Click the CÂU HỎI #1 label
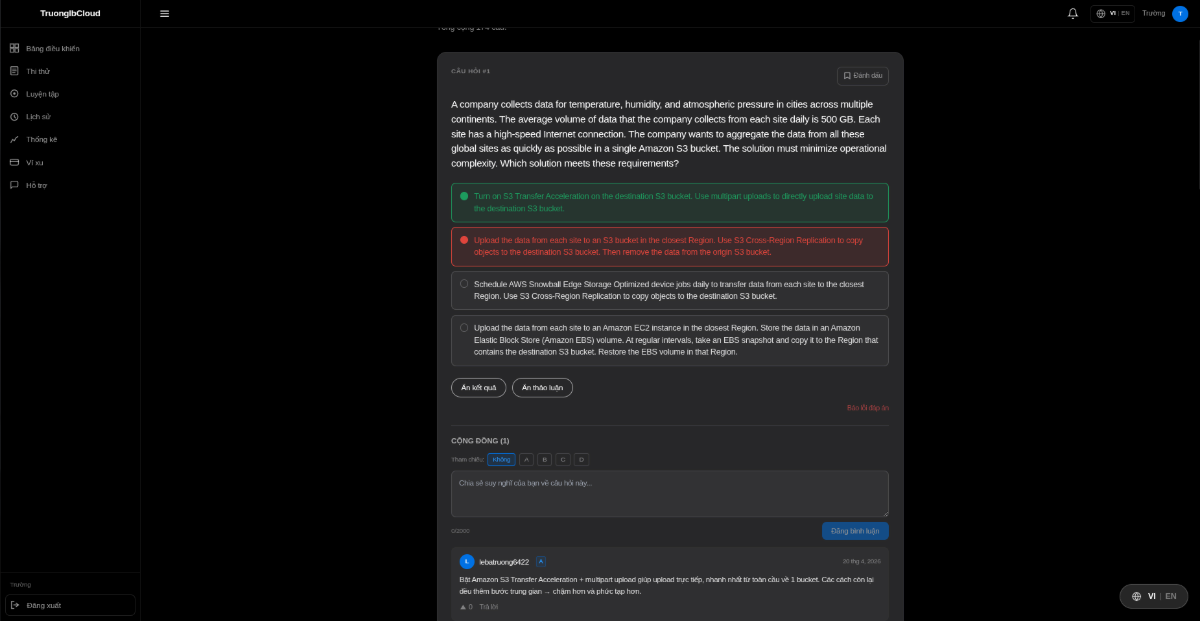1200x621 pixels. point(470,71)
